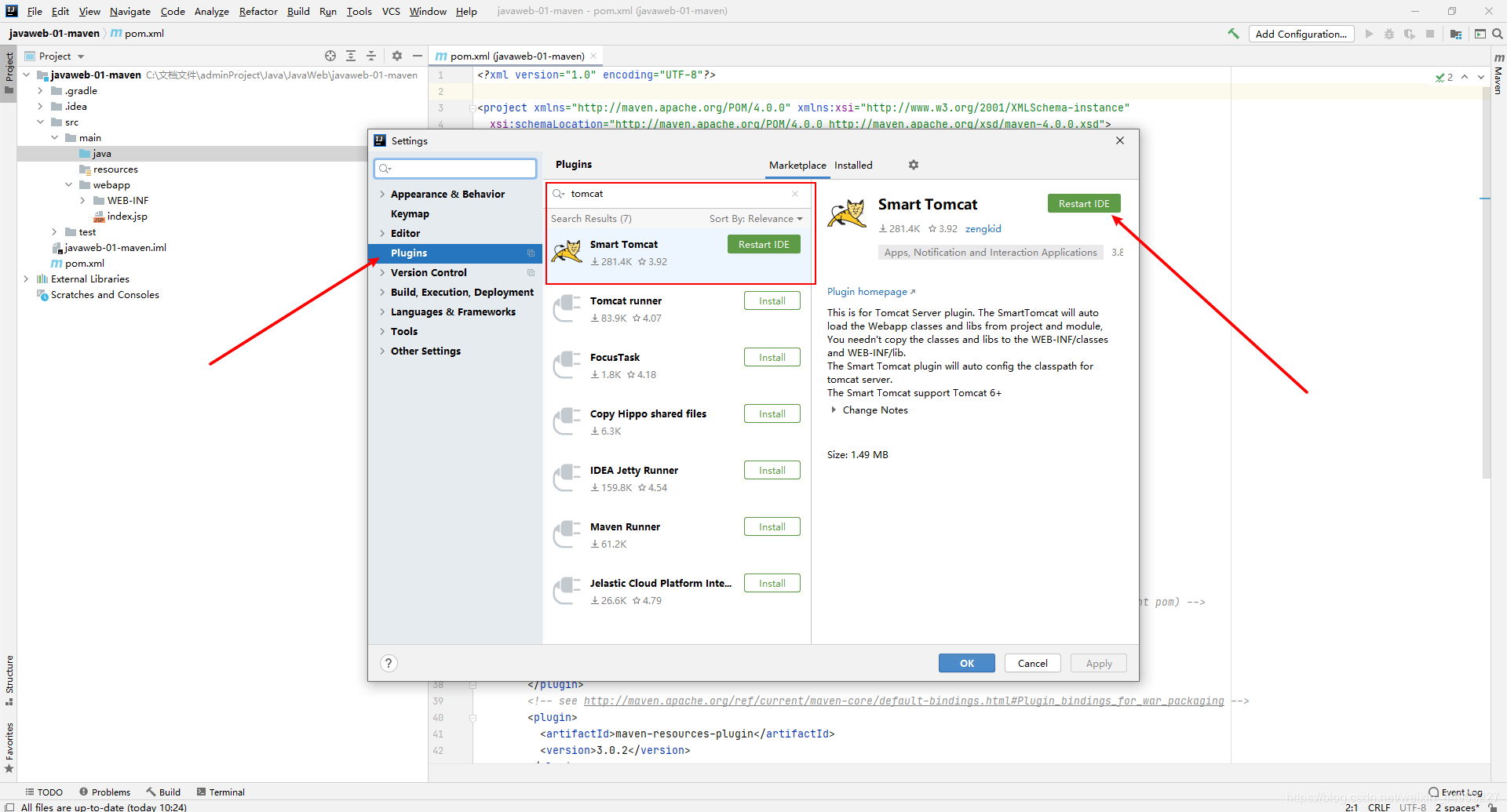The image size is (1507, 812).
Task: Click the Add Configuration button
Action: click(x=1301, y=34)
